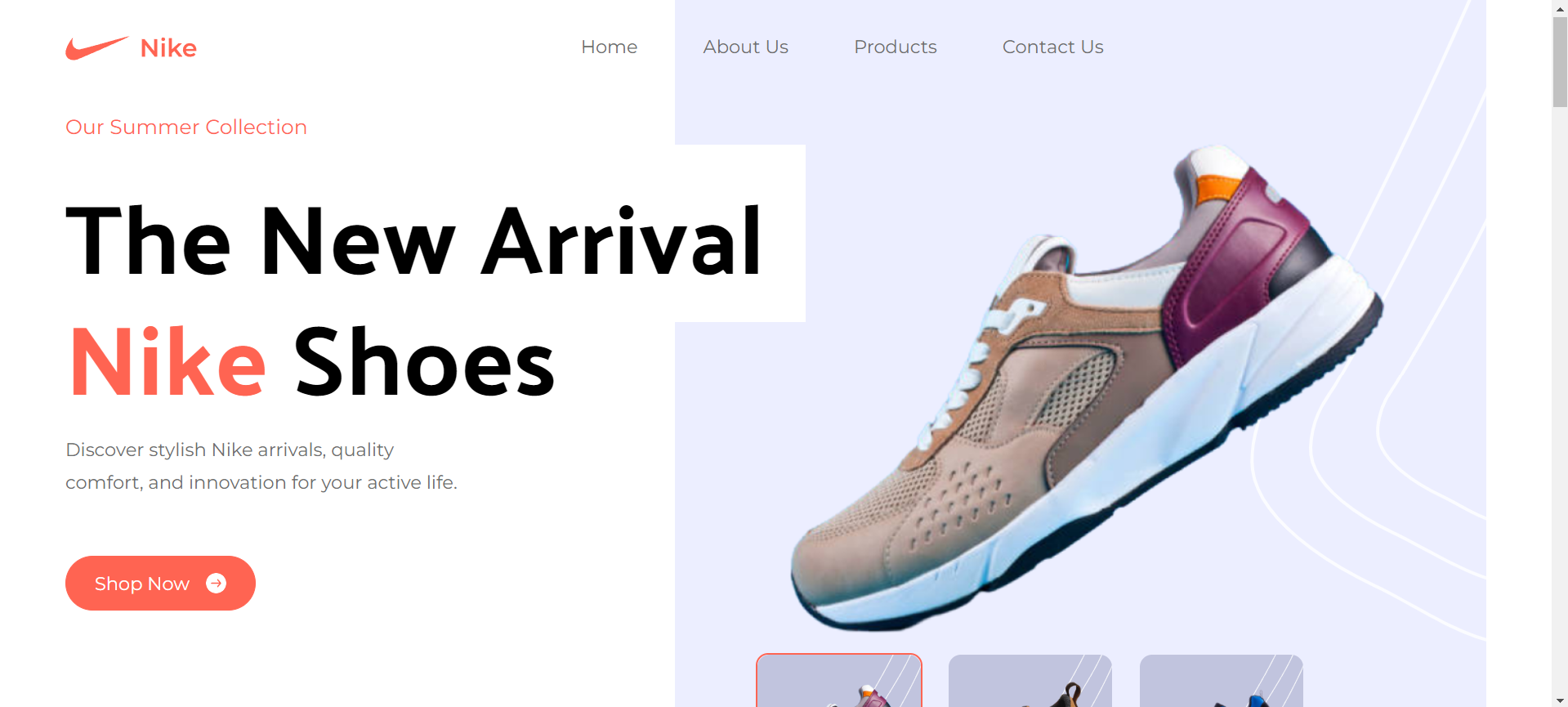1568x707 pixels.
Task: Click the scrollbar down arrow
Action: 1560,700
